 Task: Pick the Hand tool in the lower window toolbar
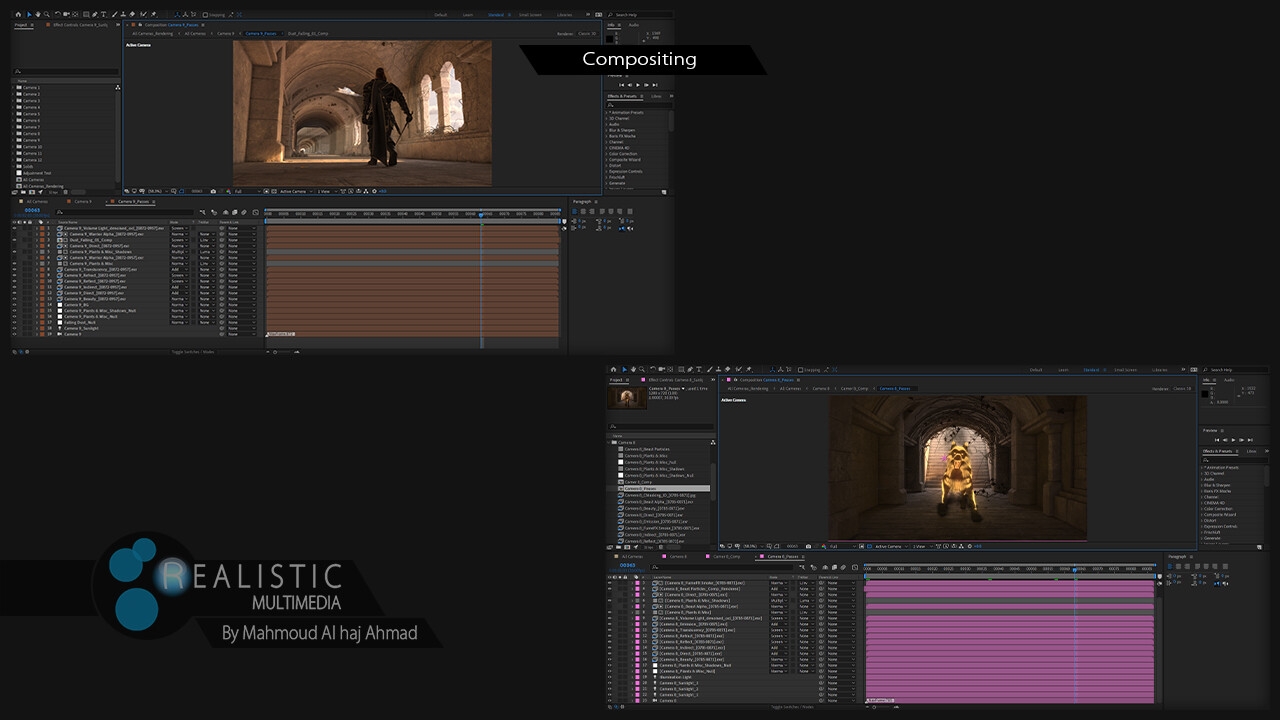click(x=634, y=369)
